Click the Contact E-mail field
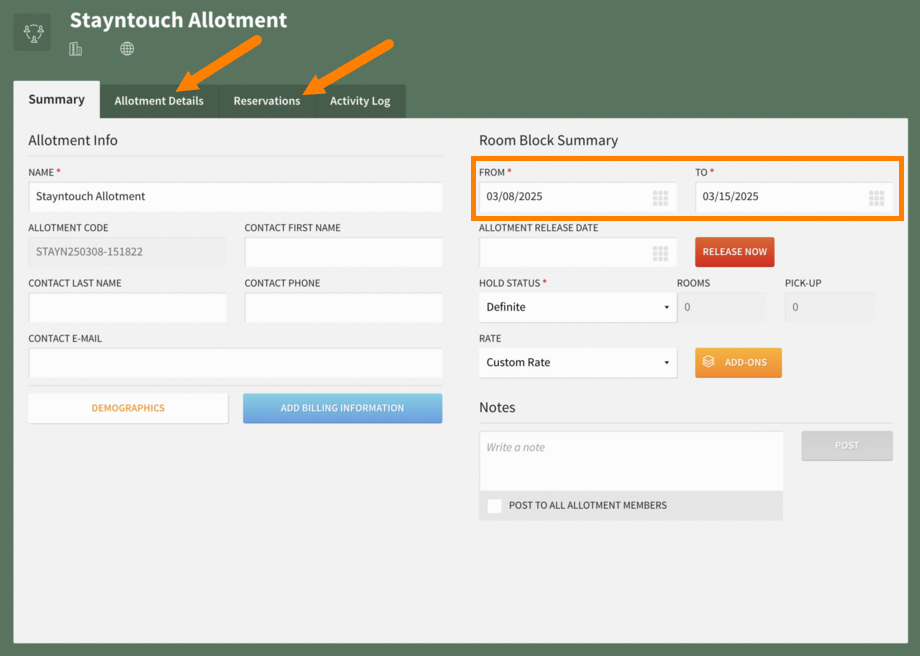The height and width of the screenshot is (656, 920). tap(235, 363)
